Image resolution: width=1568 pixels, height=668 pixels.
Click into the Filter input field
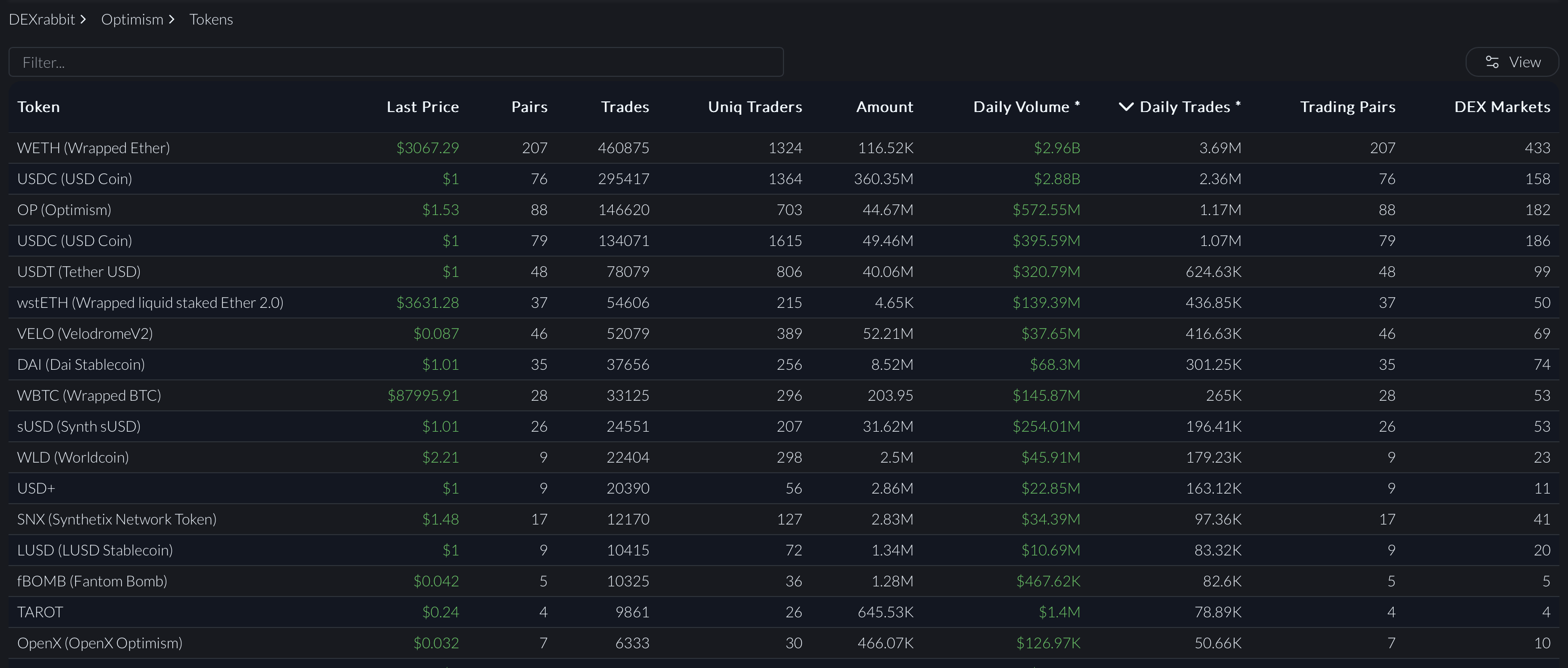(396, 62)
